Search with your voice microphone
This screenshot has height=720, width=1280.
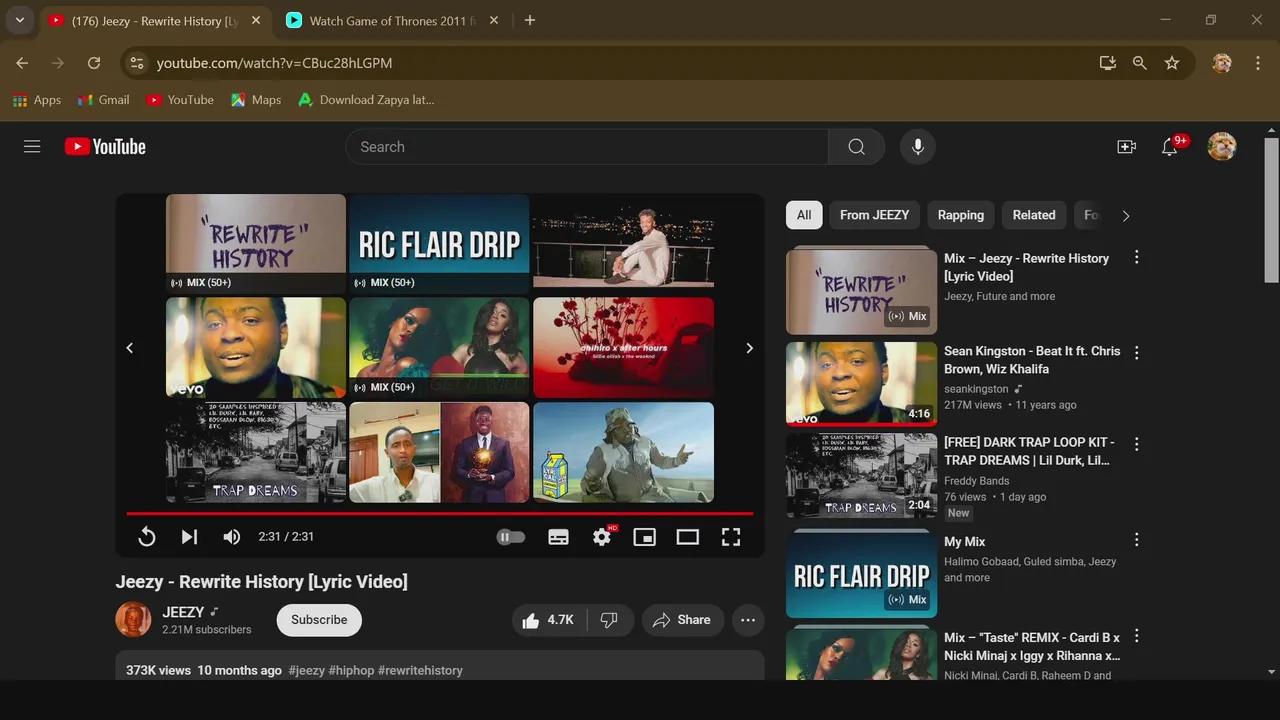[917, 147]
